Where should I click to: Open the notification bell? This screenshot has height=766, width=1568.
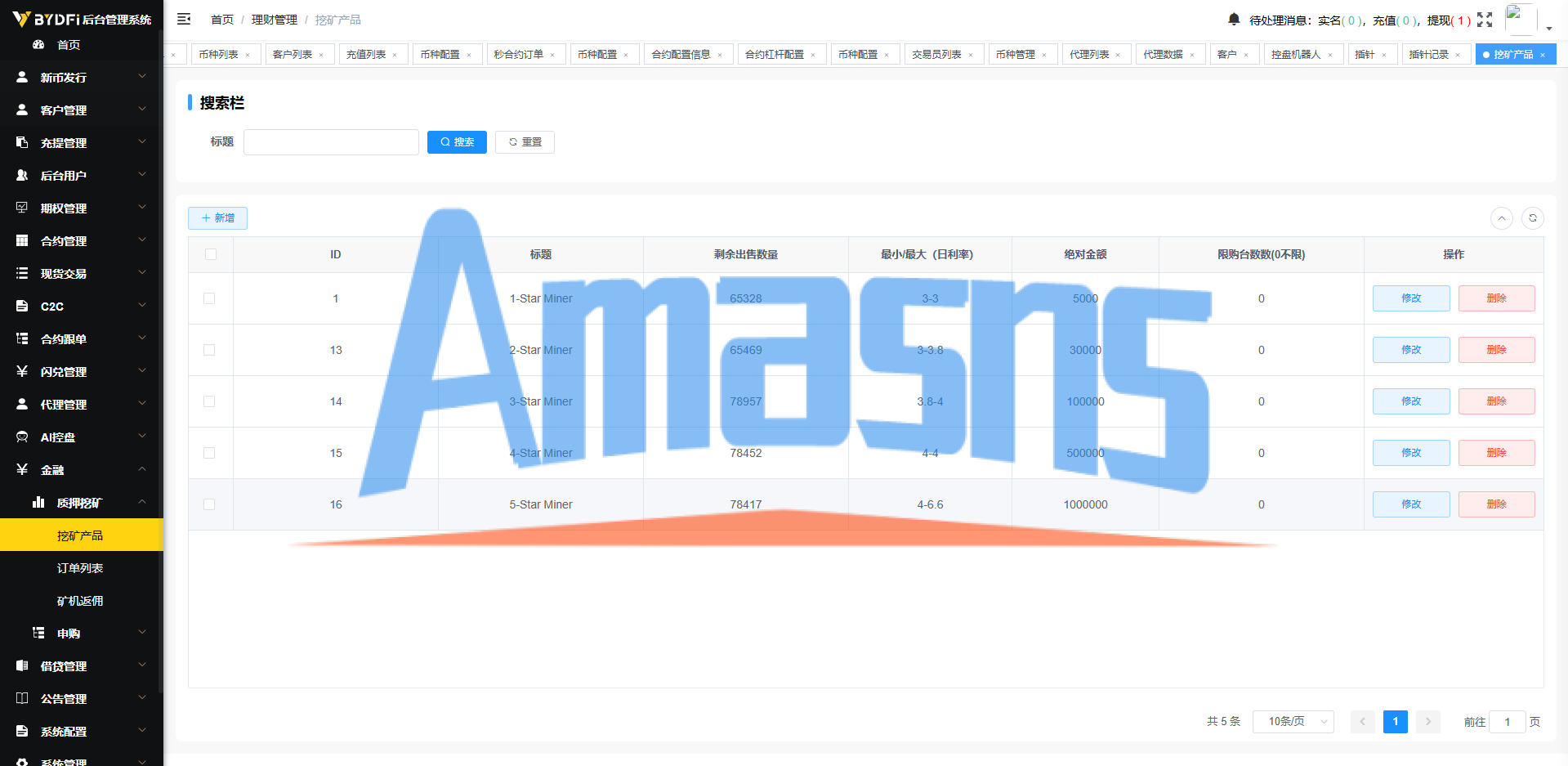(x=1234, y=19)
